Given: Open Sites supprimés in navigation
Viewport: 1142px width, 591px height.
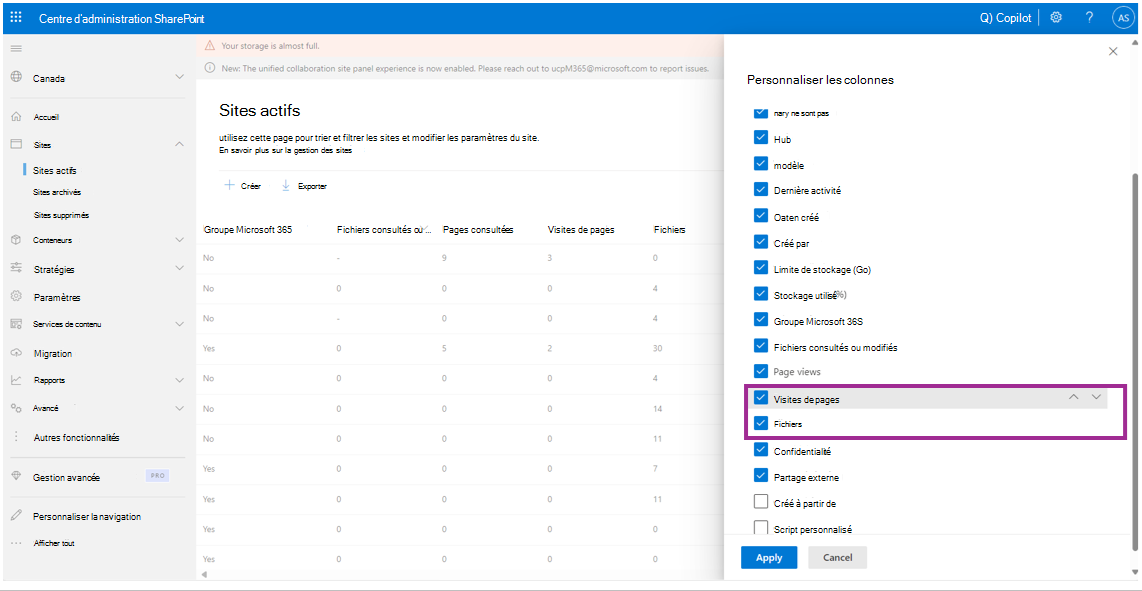Looking at the screenshot, I should pyautogui.click(x=61, y=215).
